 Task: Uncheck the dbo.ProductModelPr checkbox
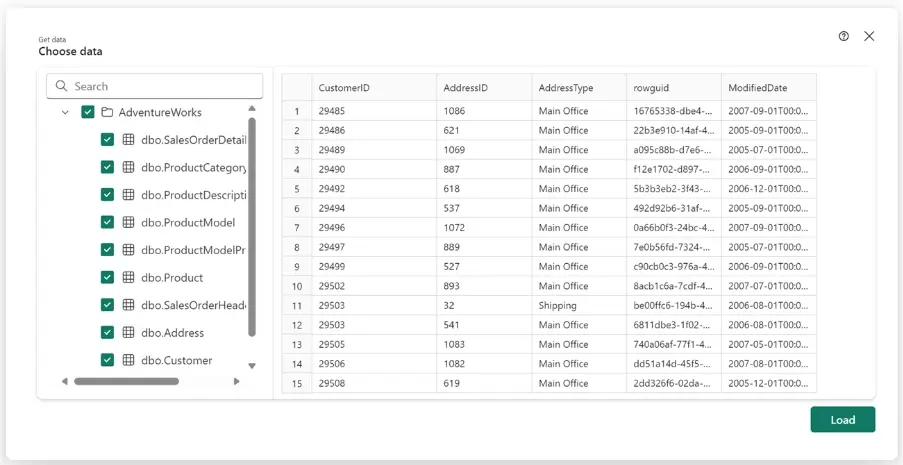click(x=107, y=249)
